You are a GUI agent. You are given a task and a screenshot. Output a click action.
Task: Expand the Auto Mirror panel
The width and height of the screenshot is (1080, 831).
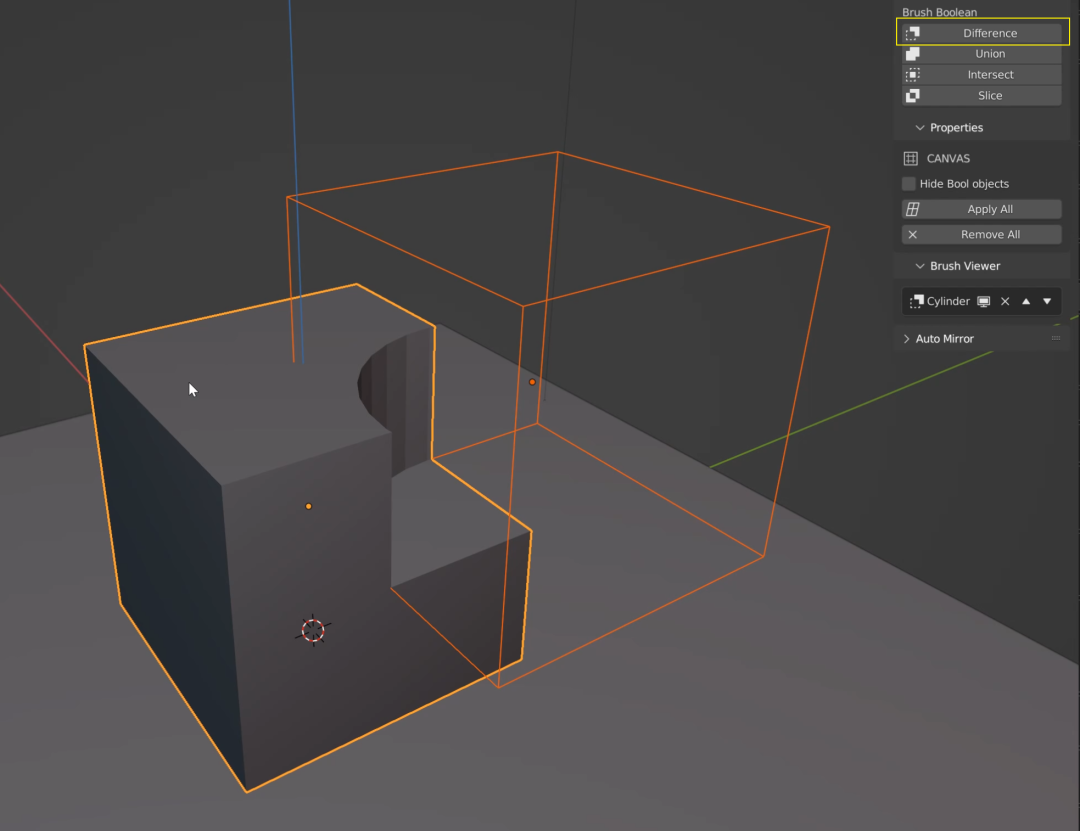[x=906, y=339]
